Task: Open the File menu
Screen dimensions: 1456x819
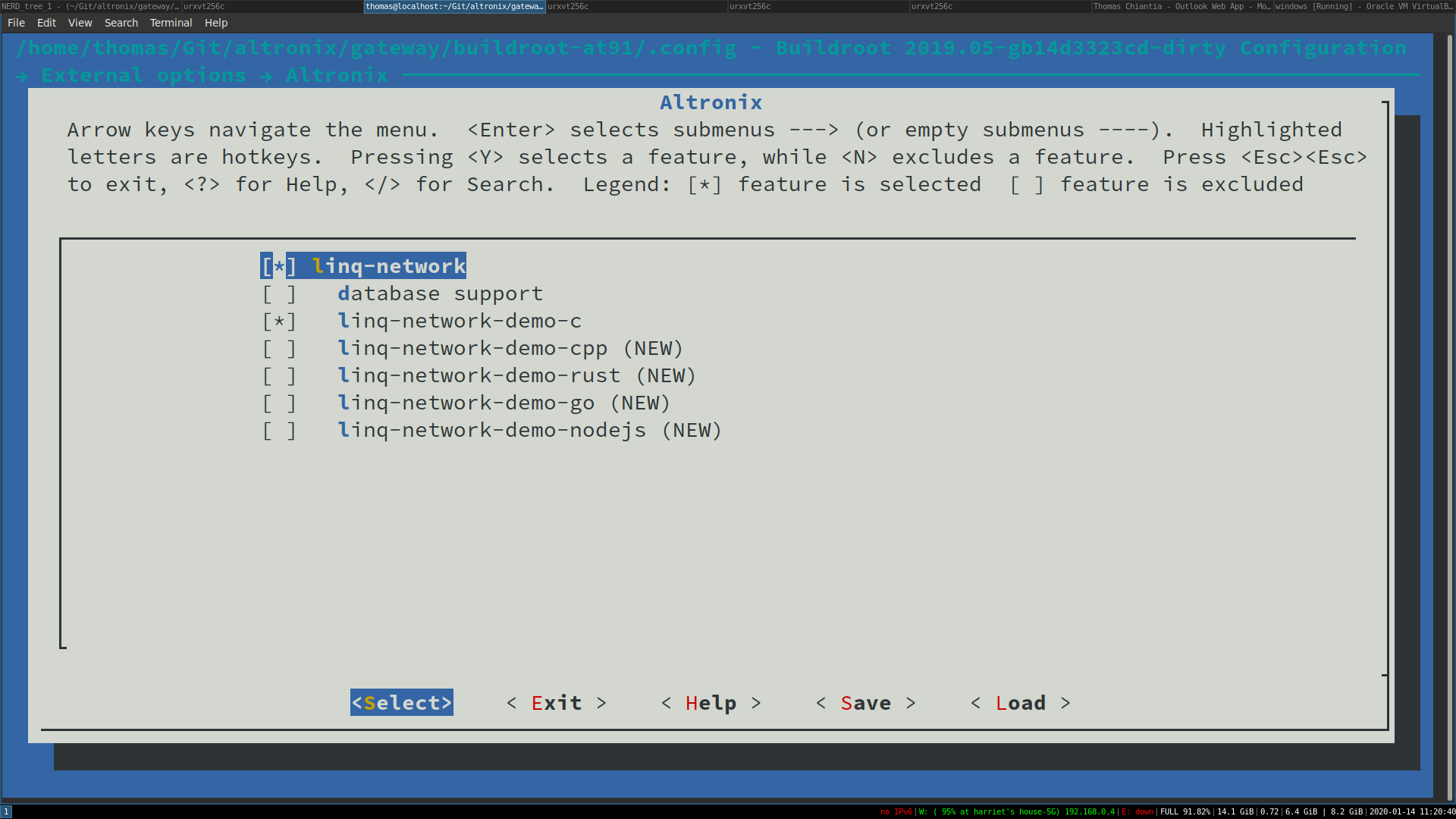Action: pos(16,23)
